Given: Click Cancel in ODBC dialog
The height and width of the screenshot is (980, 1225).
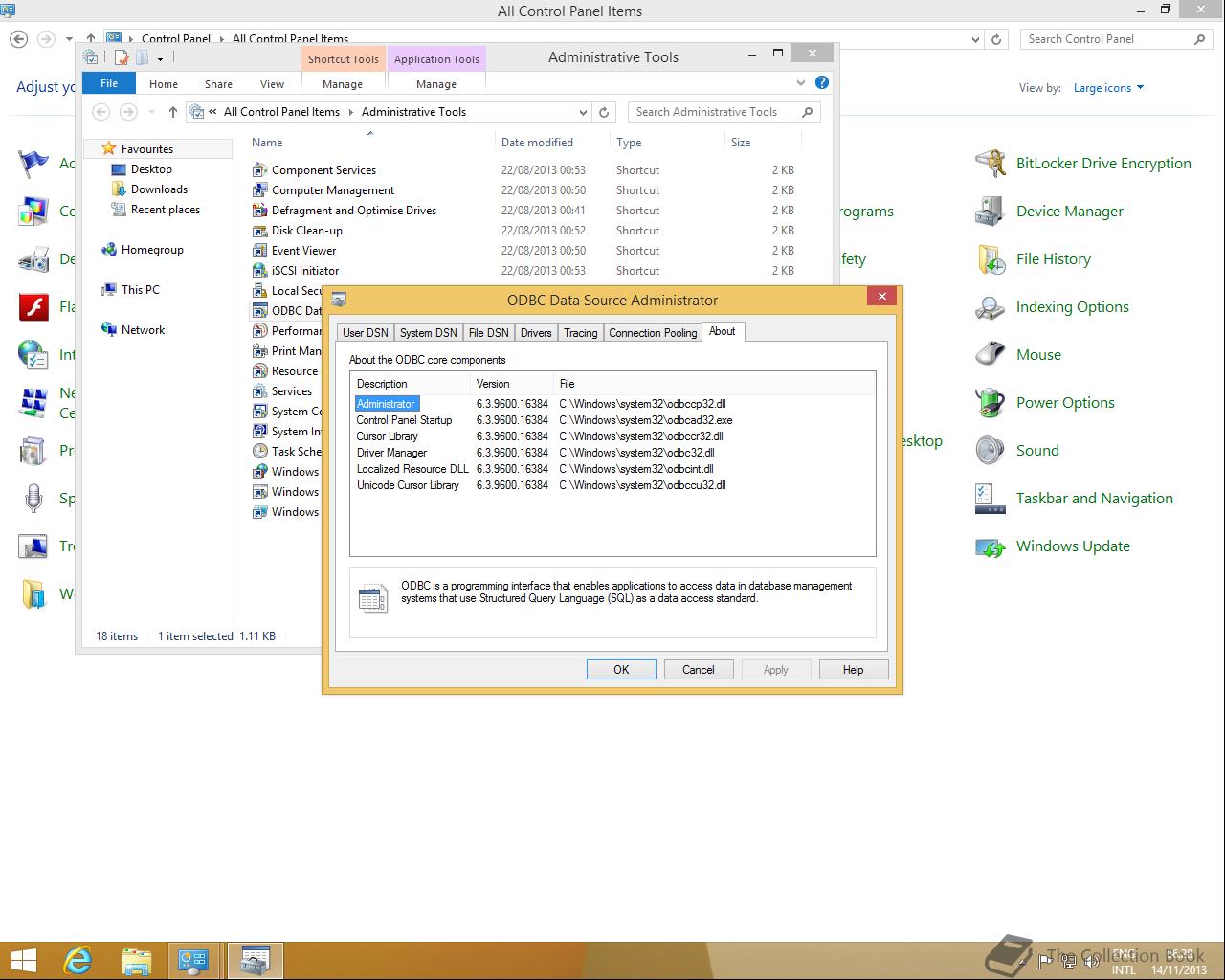Looking at the screenshot, I should click(x=699, y=670).
